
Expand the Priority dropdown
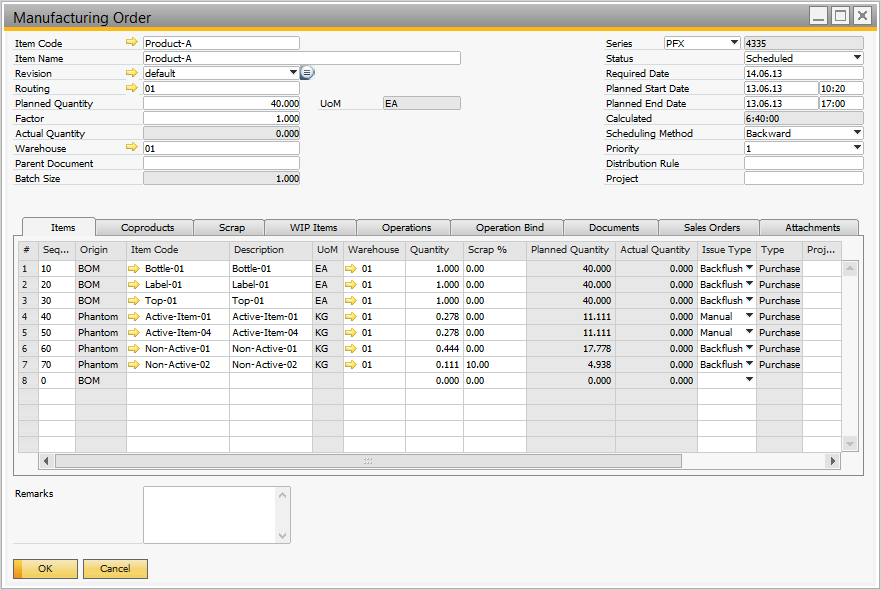[857, 148]
